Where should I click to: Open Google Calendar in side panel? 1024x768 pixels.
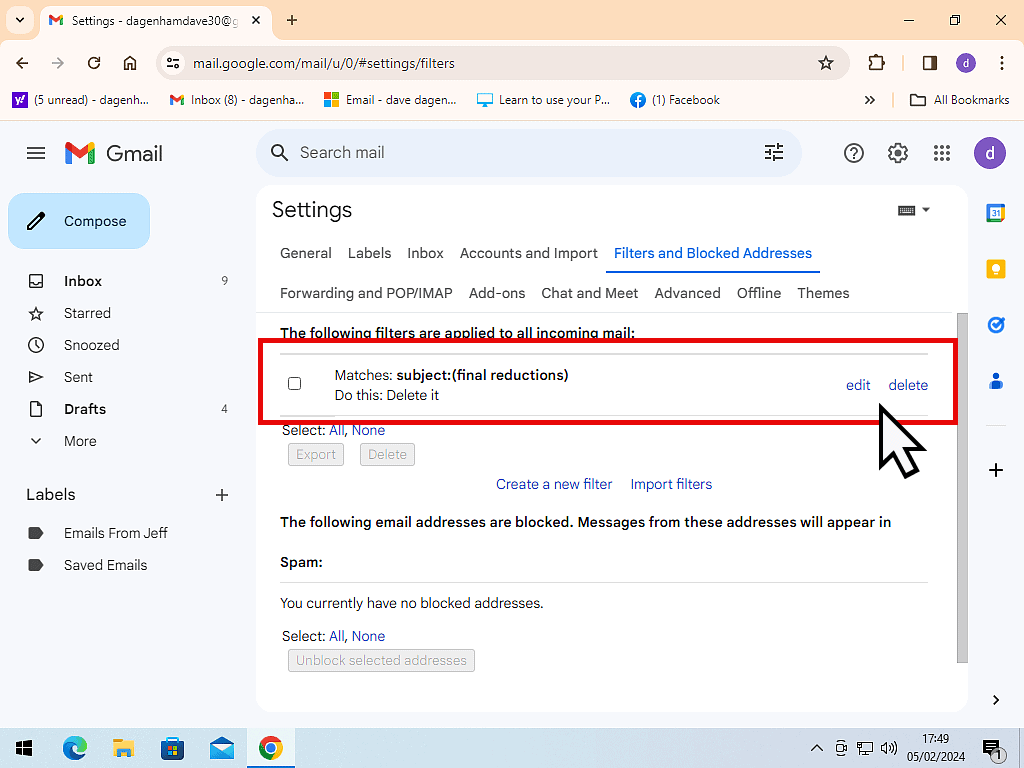click(995, 213)
